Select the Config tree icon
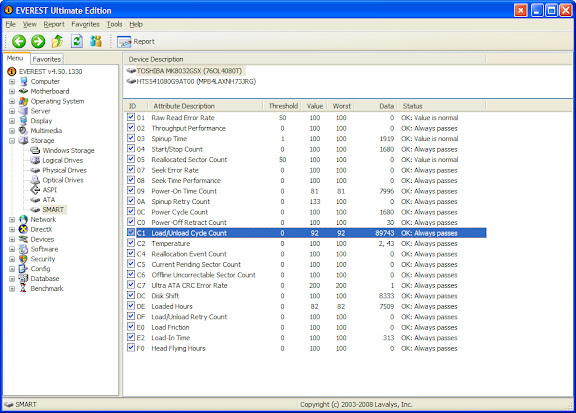This screenshot has height=413, width=576. [24, 269]
